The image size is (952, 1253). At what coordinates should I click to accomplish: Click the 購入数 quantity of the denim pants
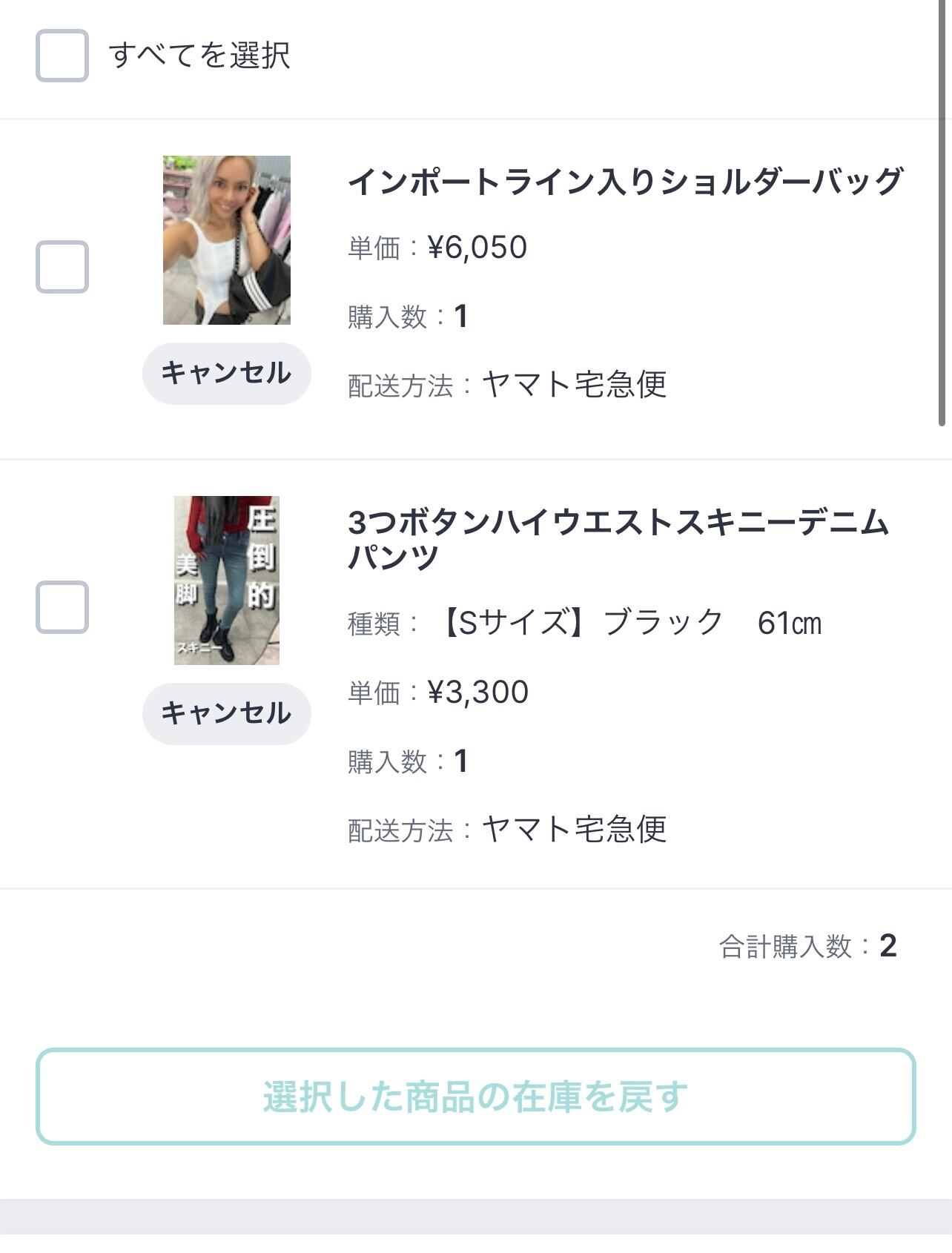click(460, 761)
